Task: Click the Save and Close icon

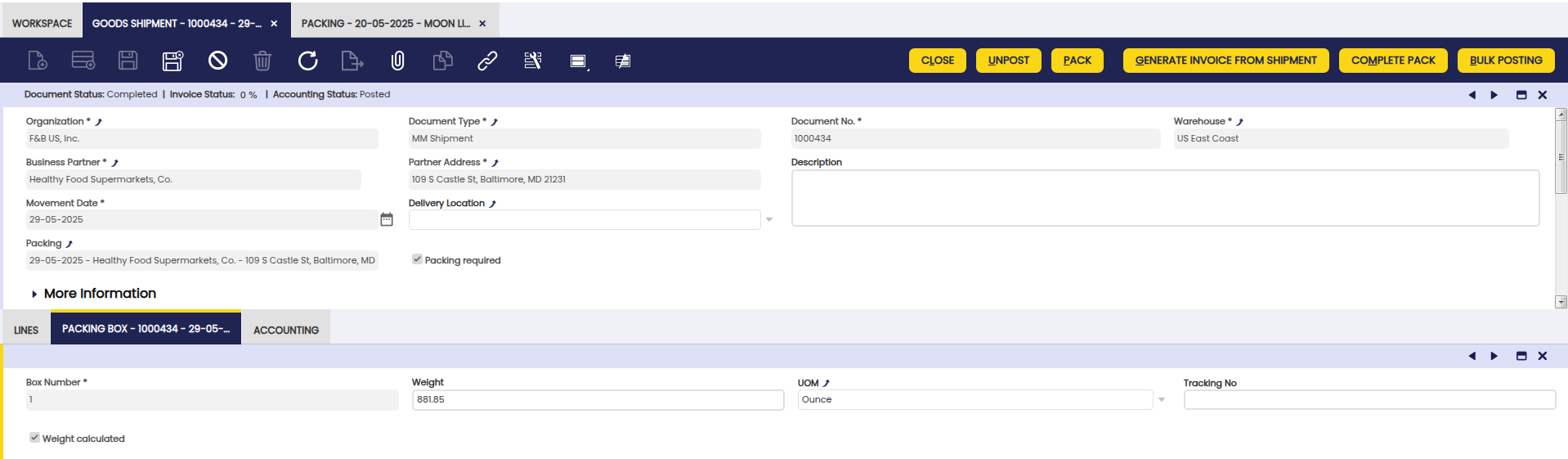Action: coord(172,61)
